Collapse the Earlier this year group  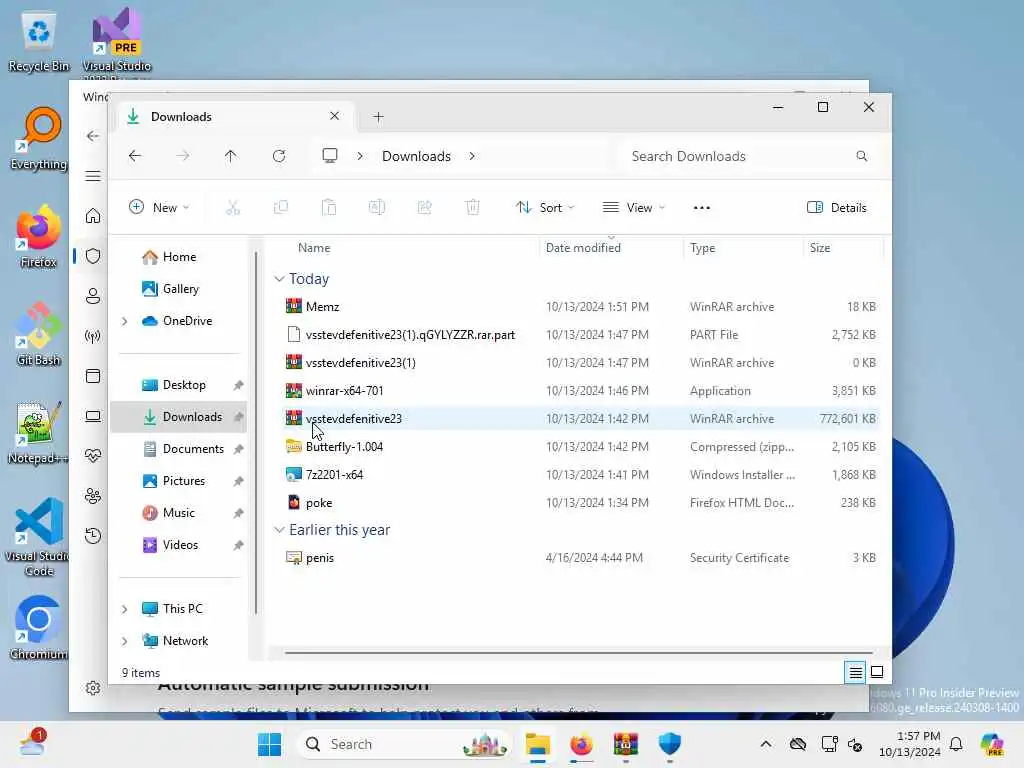[279, 530]
